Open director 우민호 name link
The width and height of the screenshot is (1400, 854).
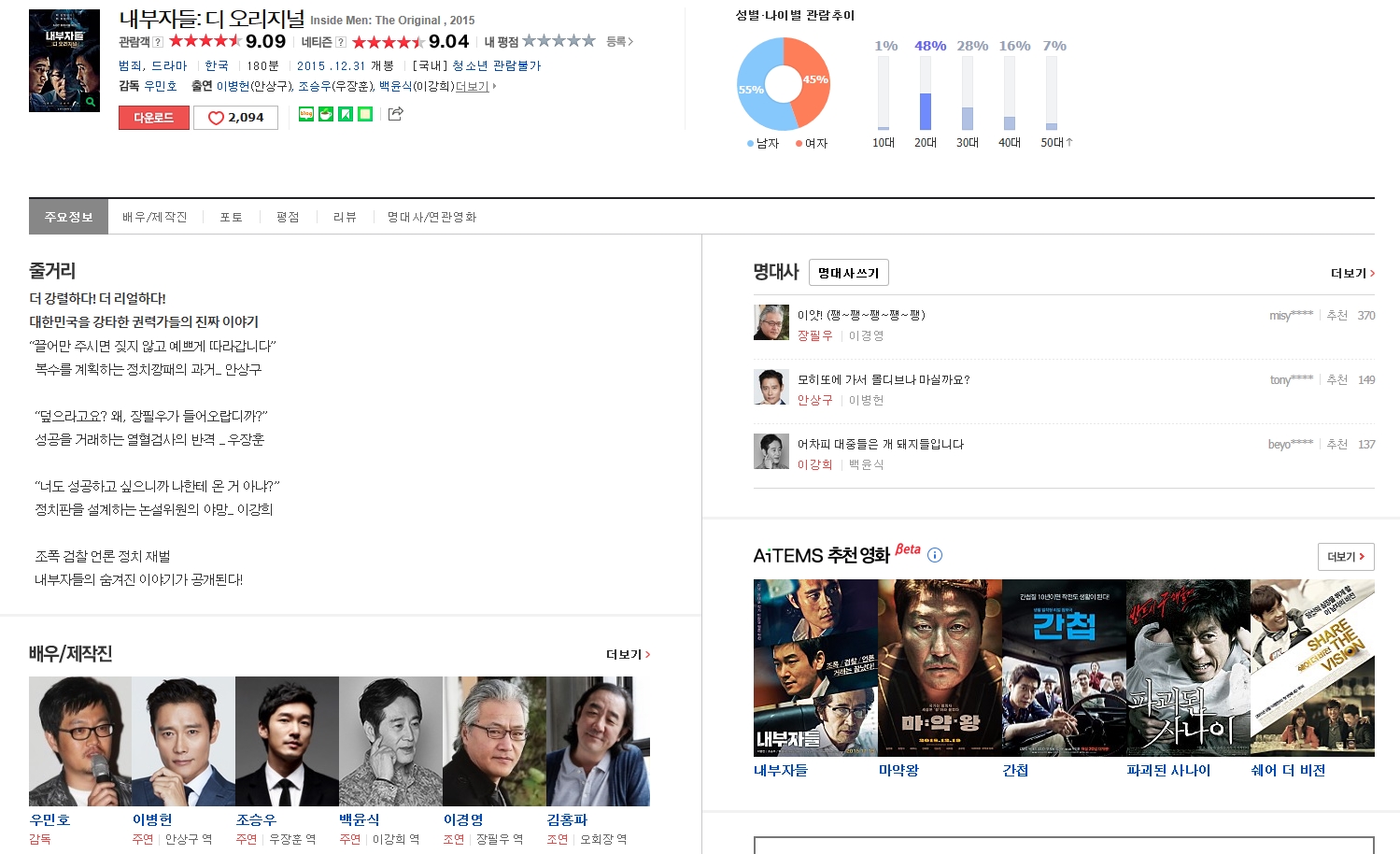(161, 86)
